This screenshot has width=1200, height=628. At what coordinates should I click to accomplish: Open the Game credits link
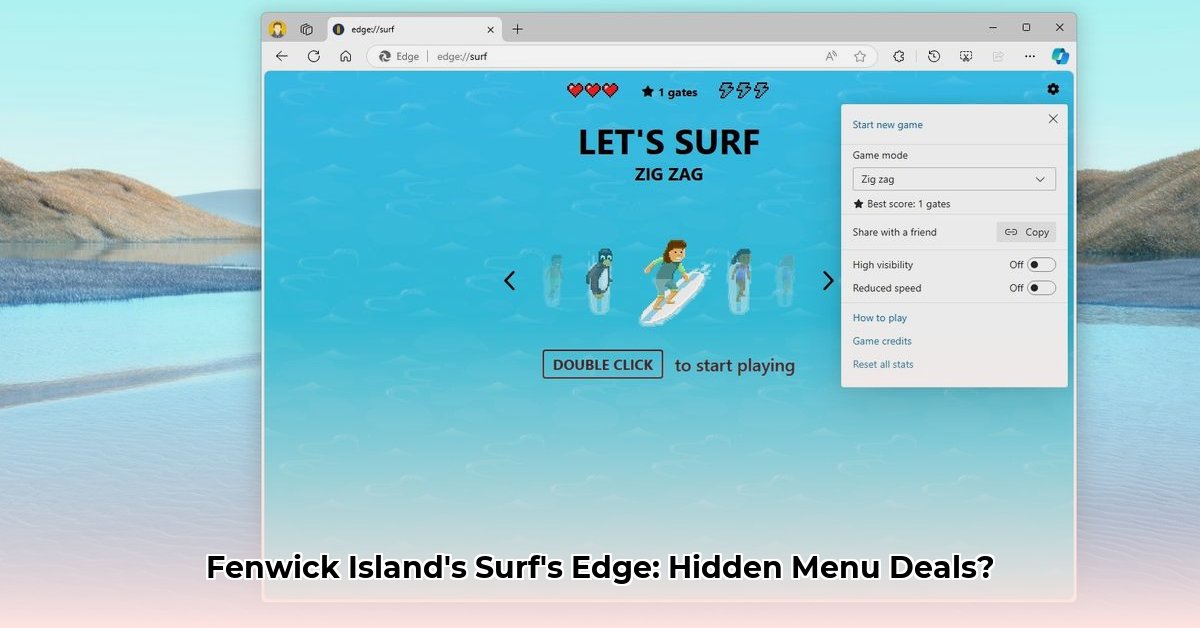882,341
